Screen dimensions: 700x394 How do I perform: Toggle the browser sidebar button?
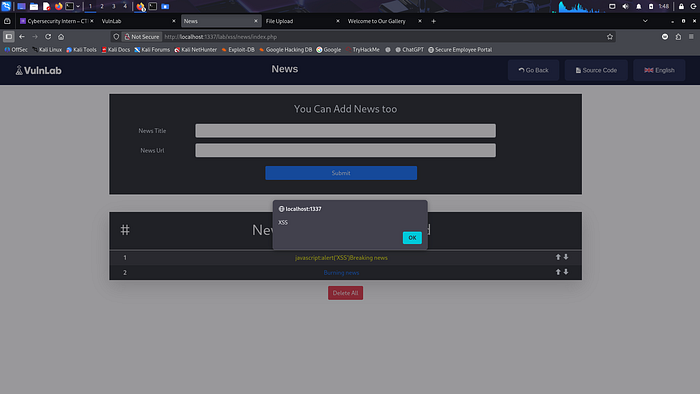pos(8,37)
